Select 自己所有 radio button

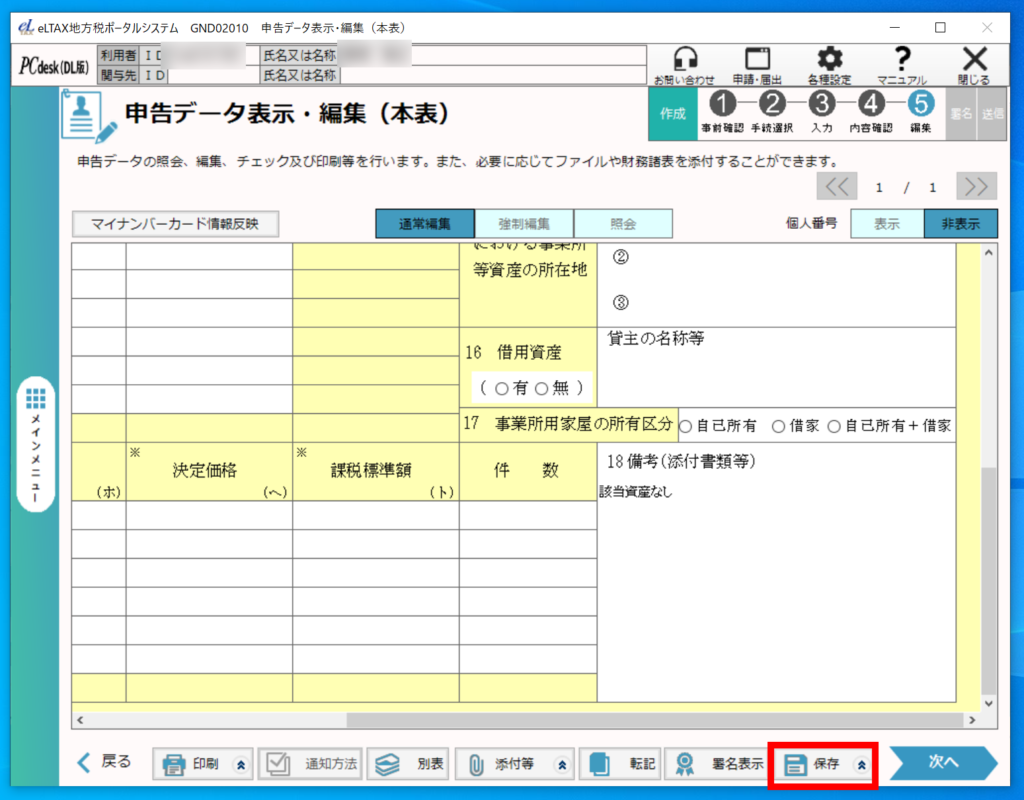click(686, 426)
